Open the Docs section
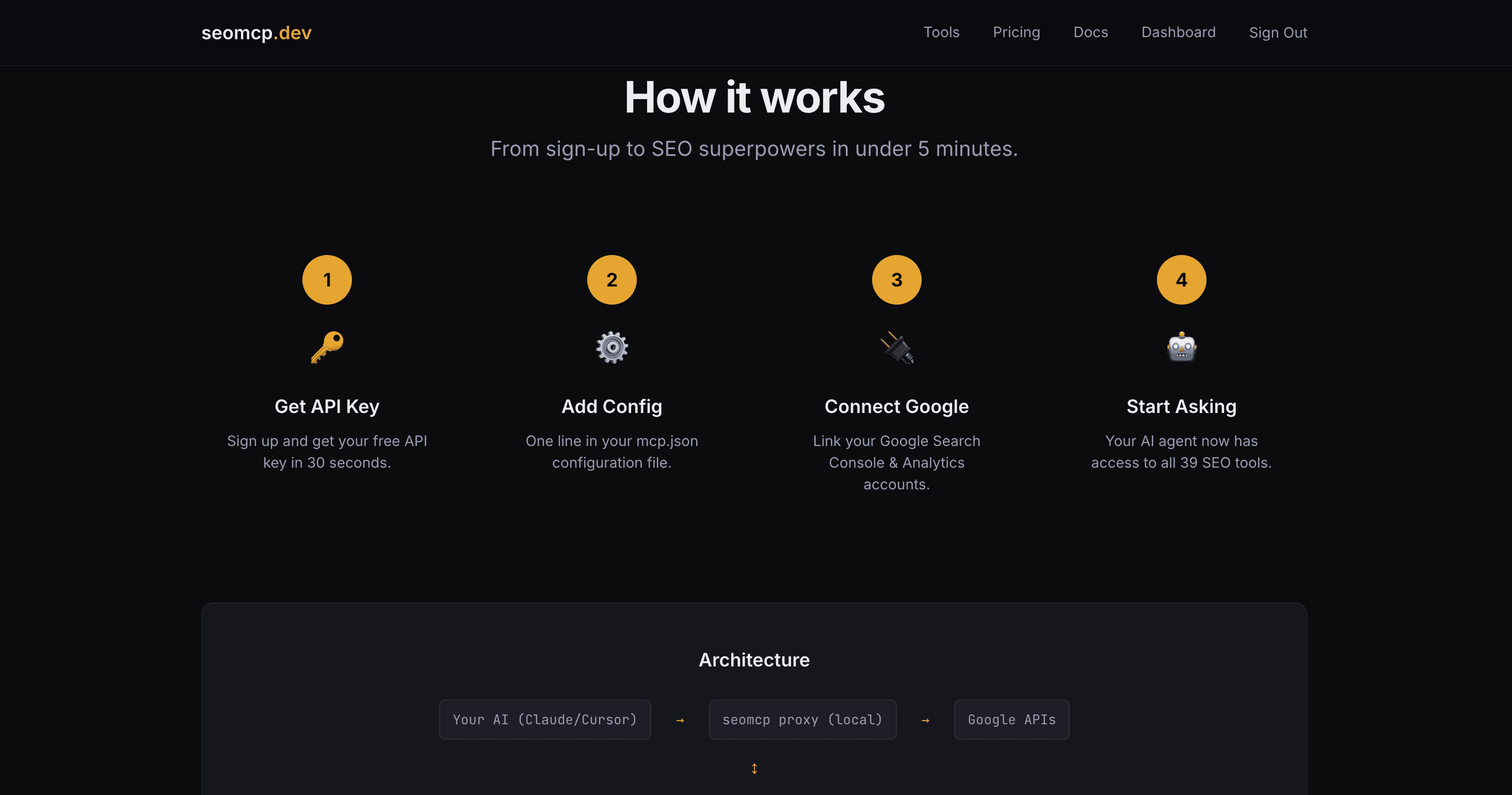The image size is (1512, 795). click(1090, 33)
